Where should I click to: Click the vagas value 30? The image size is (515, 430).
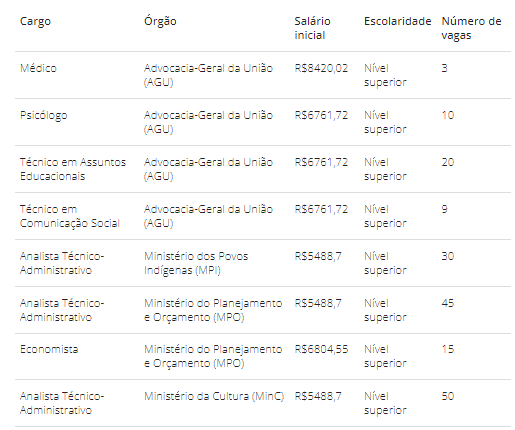pos(448,256)
